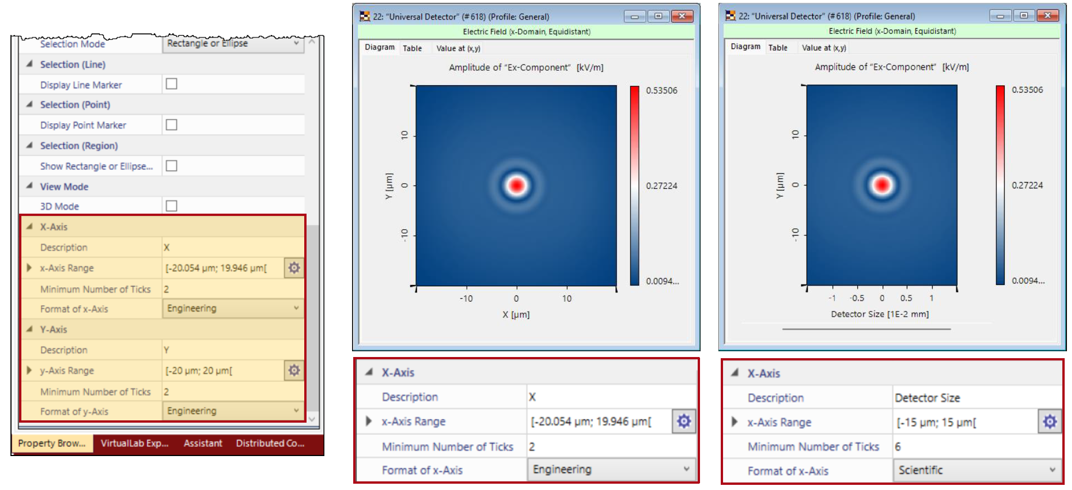Screen dimensions: 1072x490
Task: Select Diagram tab in left detector window
Action: [379, 48]
